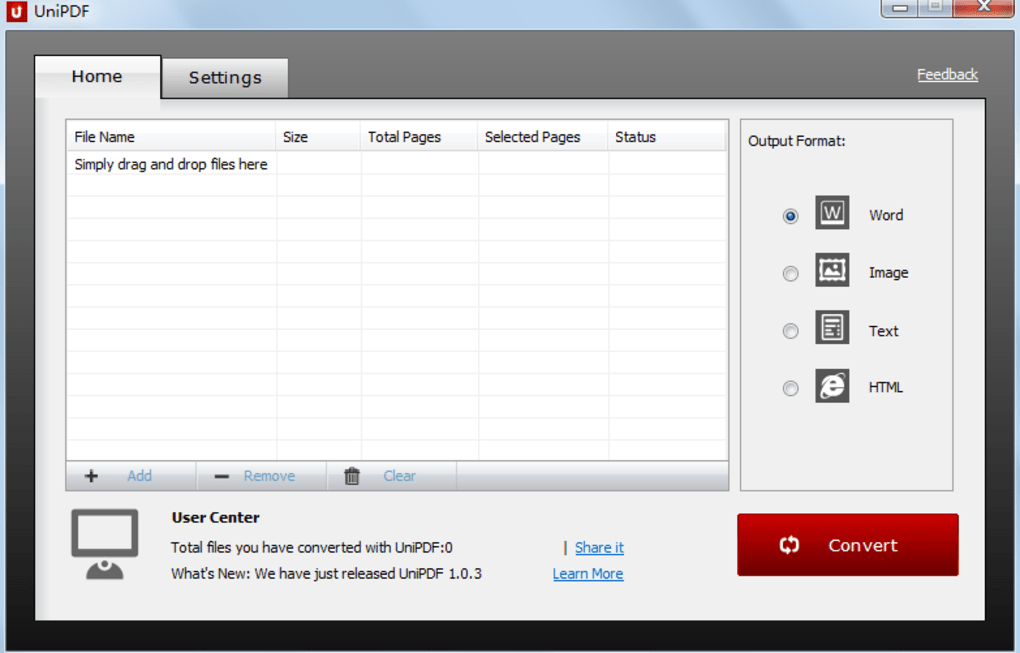Click the Size column header
Screen dimensions: 1020x653
tap(318, 137)
